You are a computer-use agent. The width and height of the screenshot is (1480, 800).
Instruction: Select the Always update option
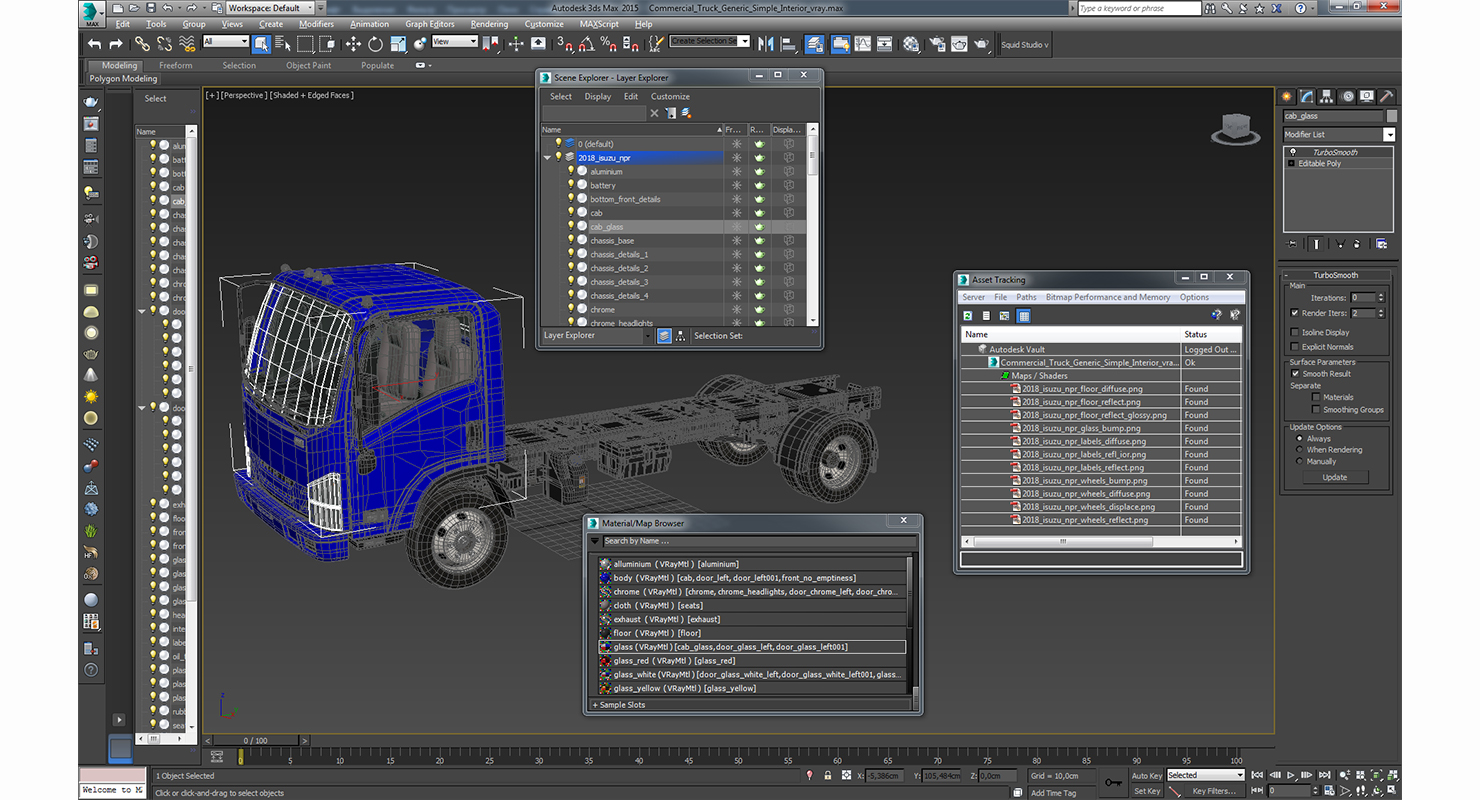1300,438
